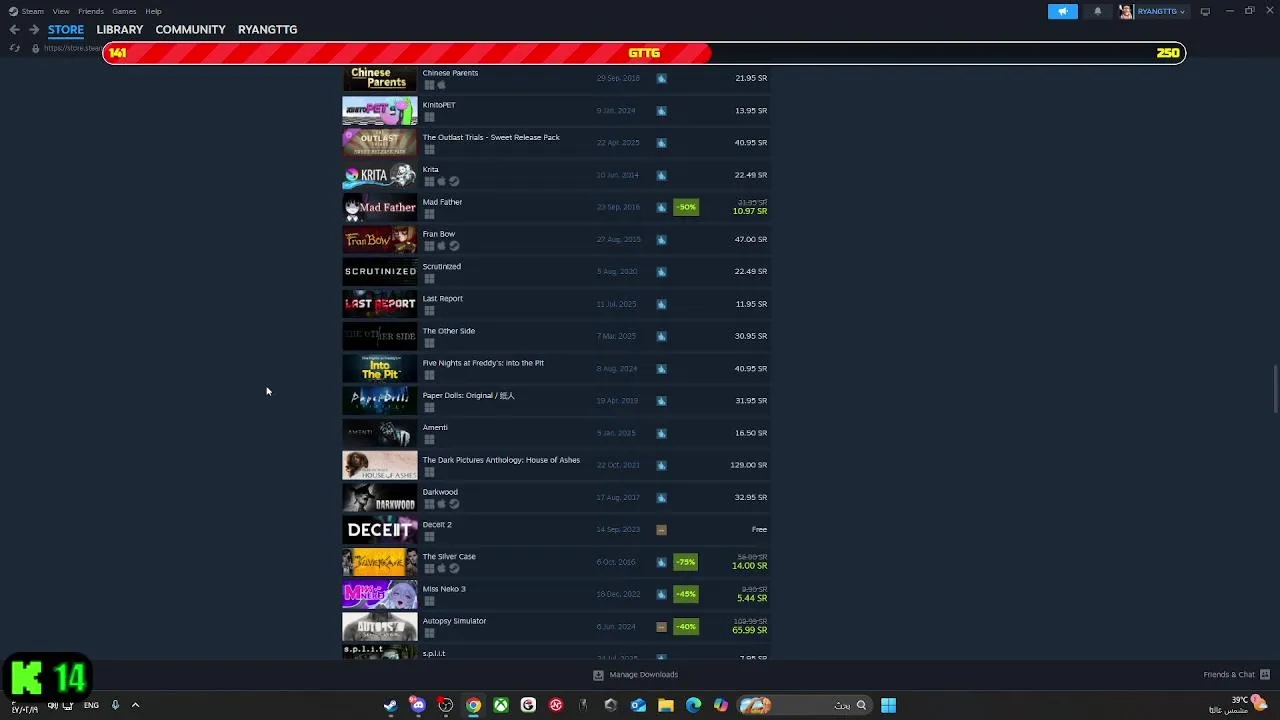
Task: Click the Darkwood game thumbnail
Action: (380, 497)
